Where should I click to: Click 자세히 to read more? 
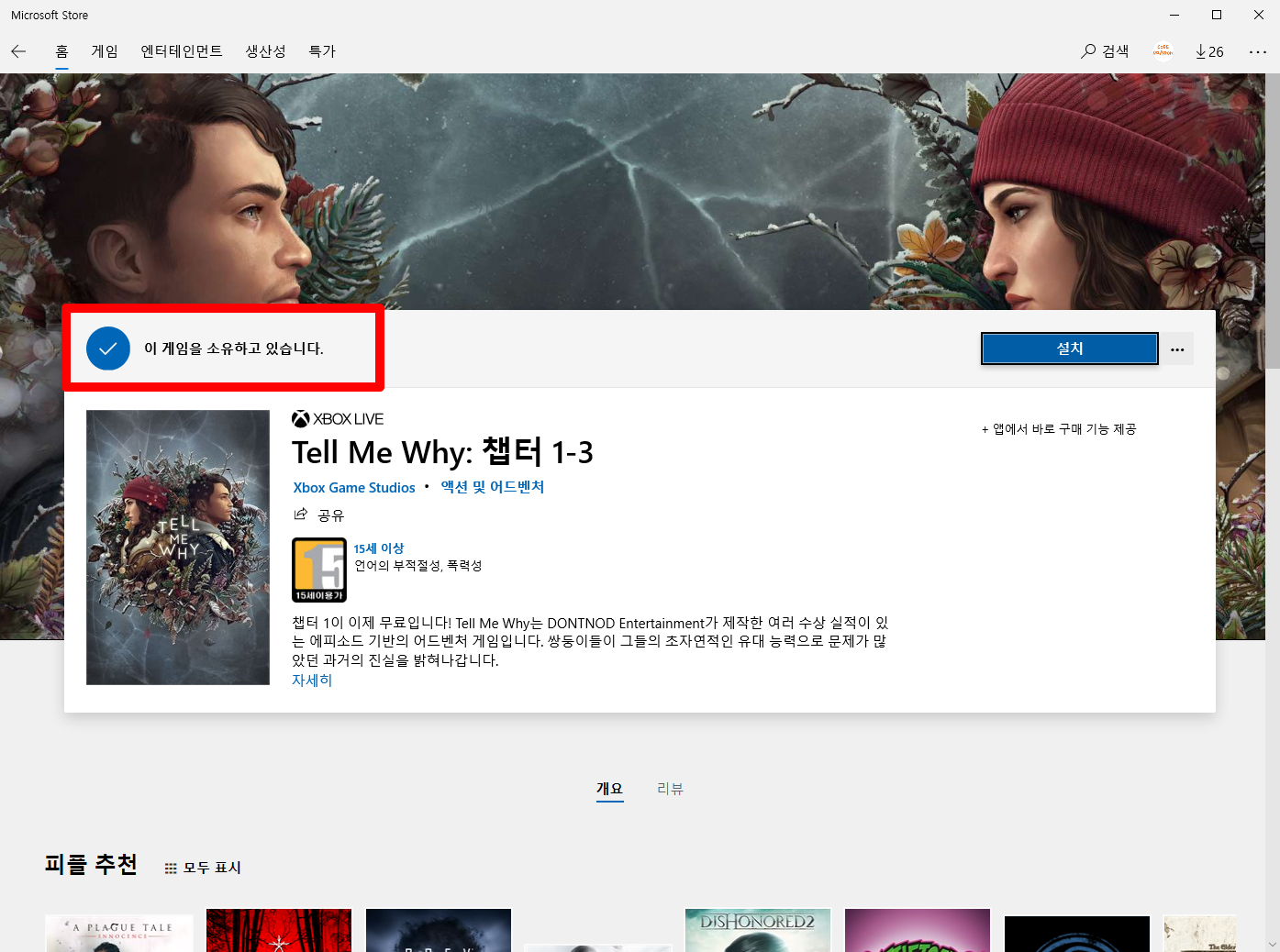[312, 681]
